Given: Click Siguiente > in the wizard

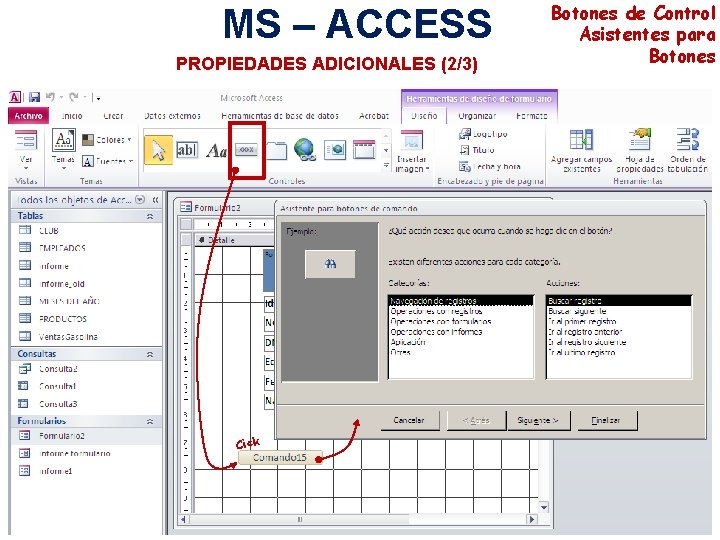Looking at the screenshot, I should (538, 421).
